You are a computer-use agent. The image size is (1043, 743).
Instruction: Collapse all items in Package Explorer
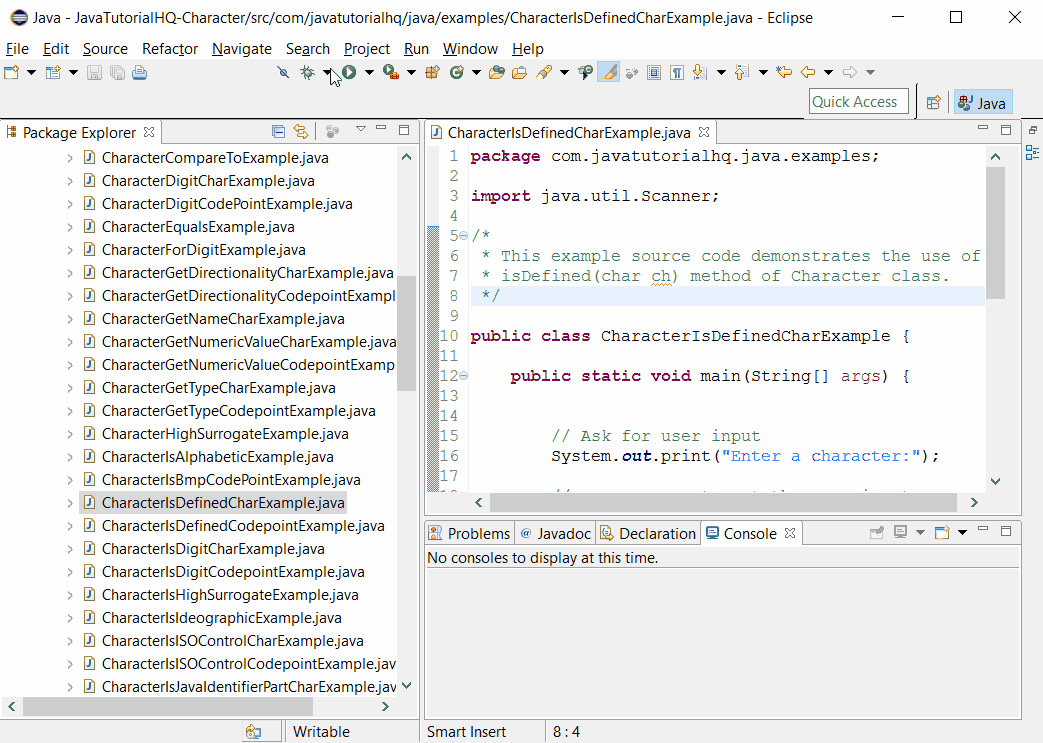pyautogui.click(x=279, y=132)
